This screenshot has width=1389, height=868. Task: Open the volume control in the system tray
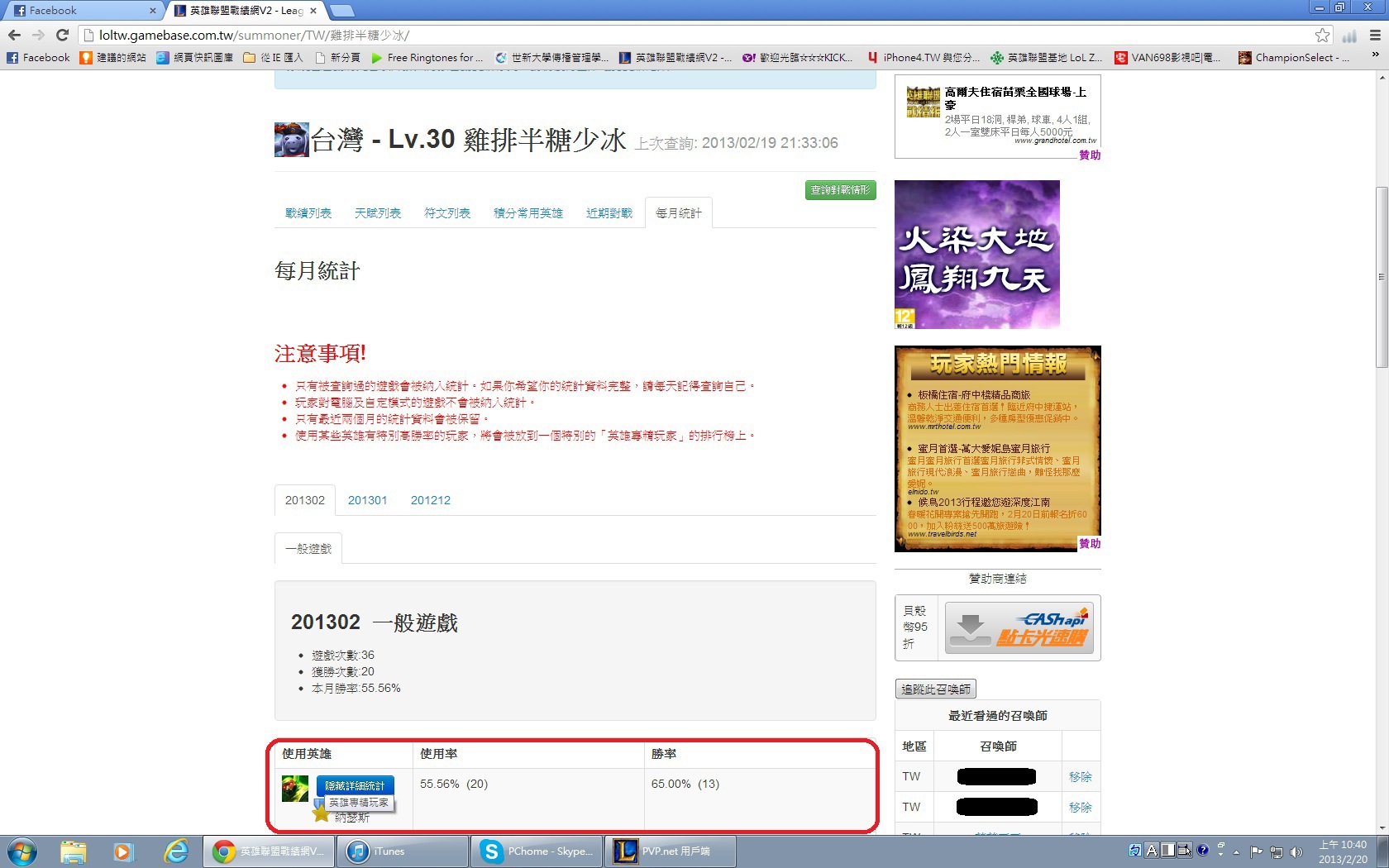[x=1296, y=851]
